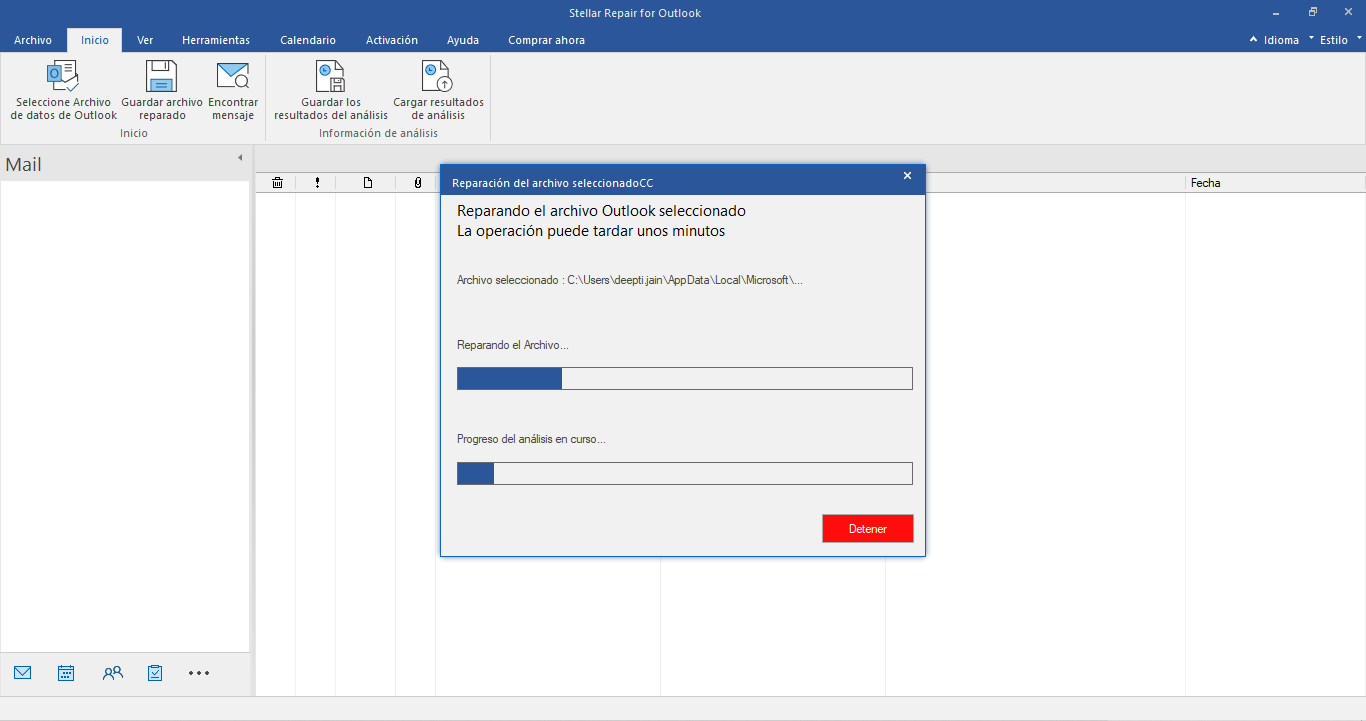This screenshot has width=1366, height=721.
Task: Close the Reparación del archivo dialog
Action: [907, 176]
